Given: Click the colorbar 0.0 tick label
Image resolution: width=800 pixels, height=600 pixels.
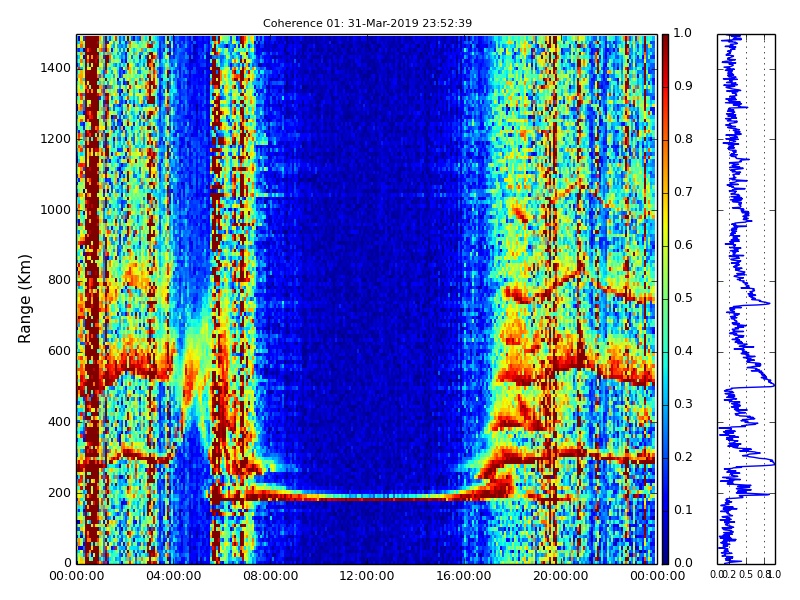Looking at the screenshot, I should click(683, 563).
